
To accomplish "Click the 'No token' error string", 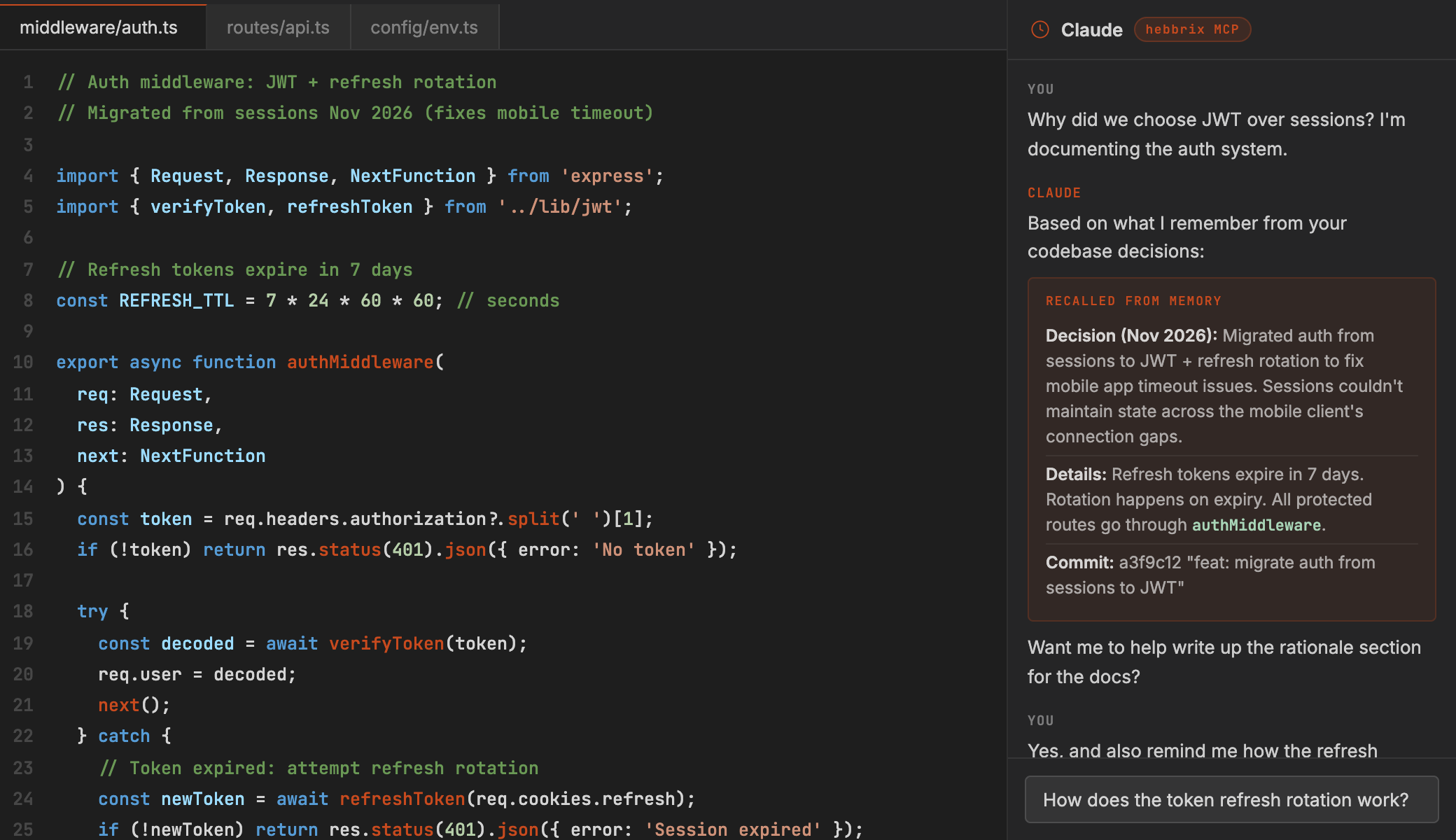I will pos(643,550).
